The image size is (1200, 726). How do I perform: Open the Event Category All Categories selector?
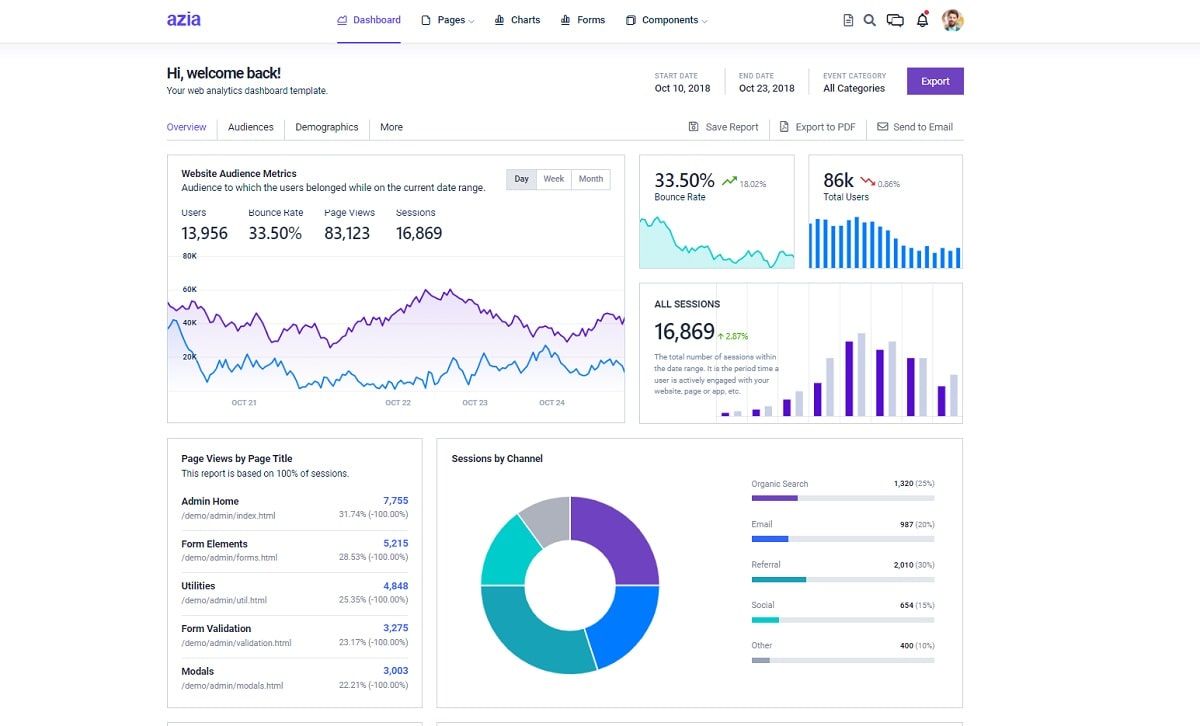point(853,88)
